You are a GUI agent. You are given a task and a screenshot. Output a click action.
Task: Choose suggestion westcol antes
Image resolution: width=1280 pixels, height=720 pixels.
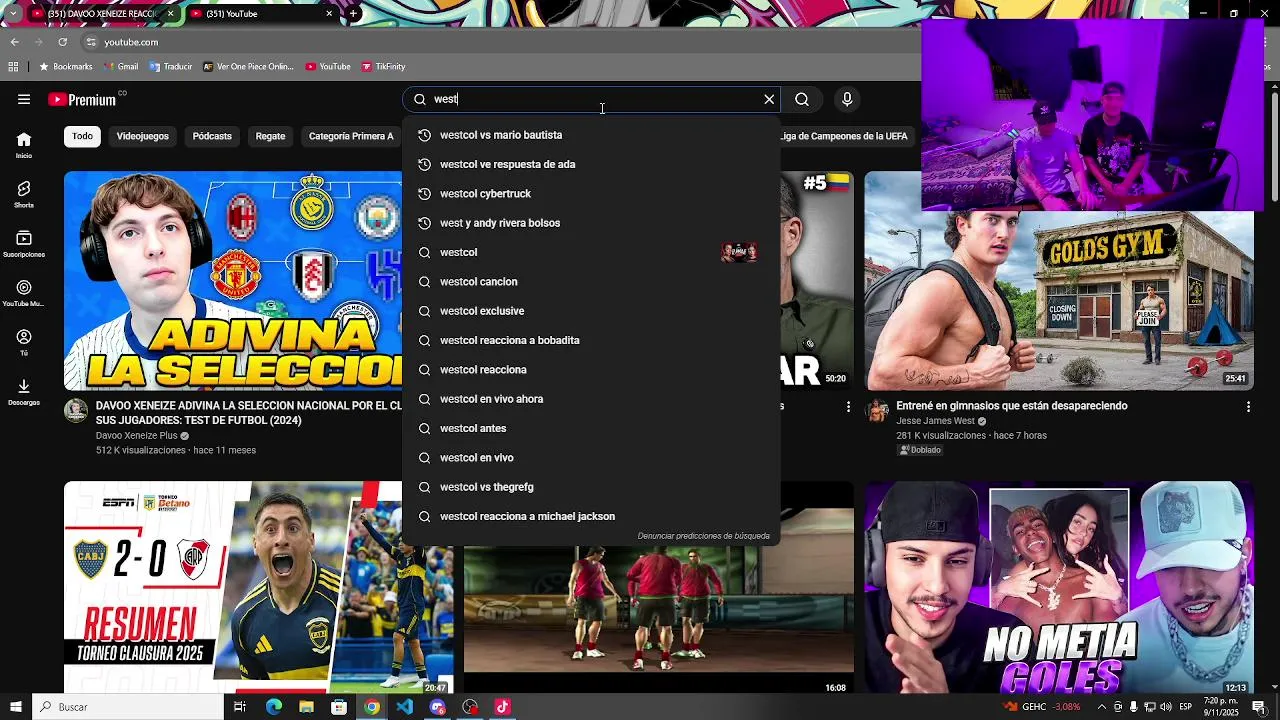pos(591,428)
